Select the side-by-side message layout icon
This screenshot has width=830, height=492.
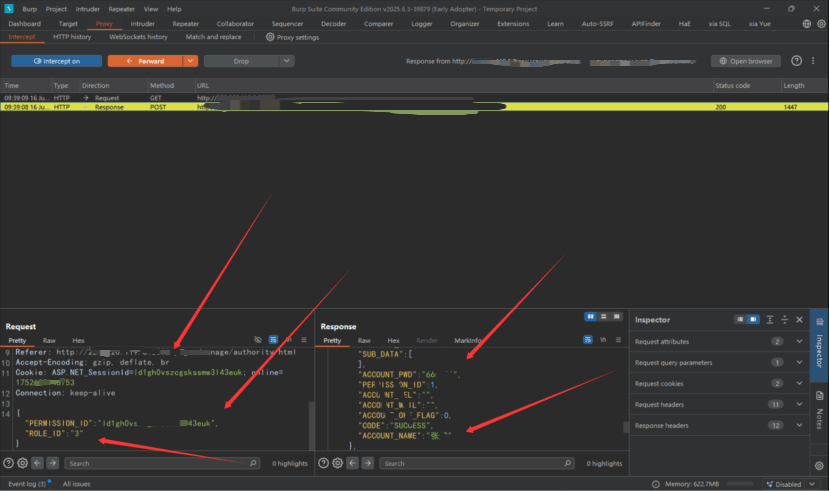coord(590,316)
